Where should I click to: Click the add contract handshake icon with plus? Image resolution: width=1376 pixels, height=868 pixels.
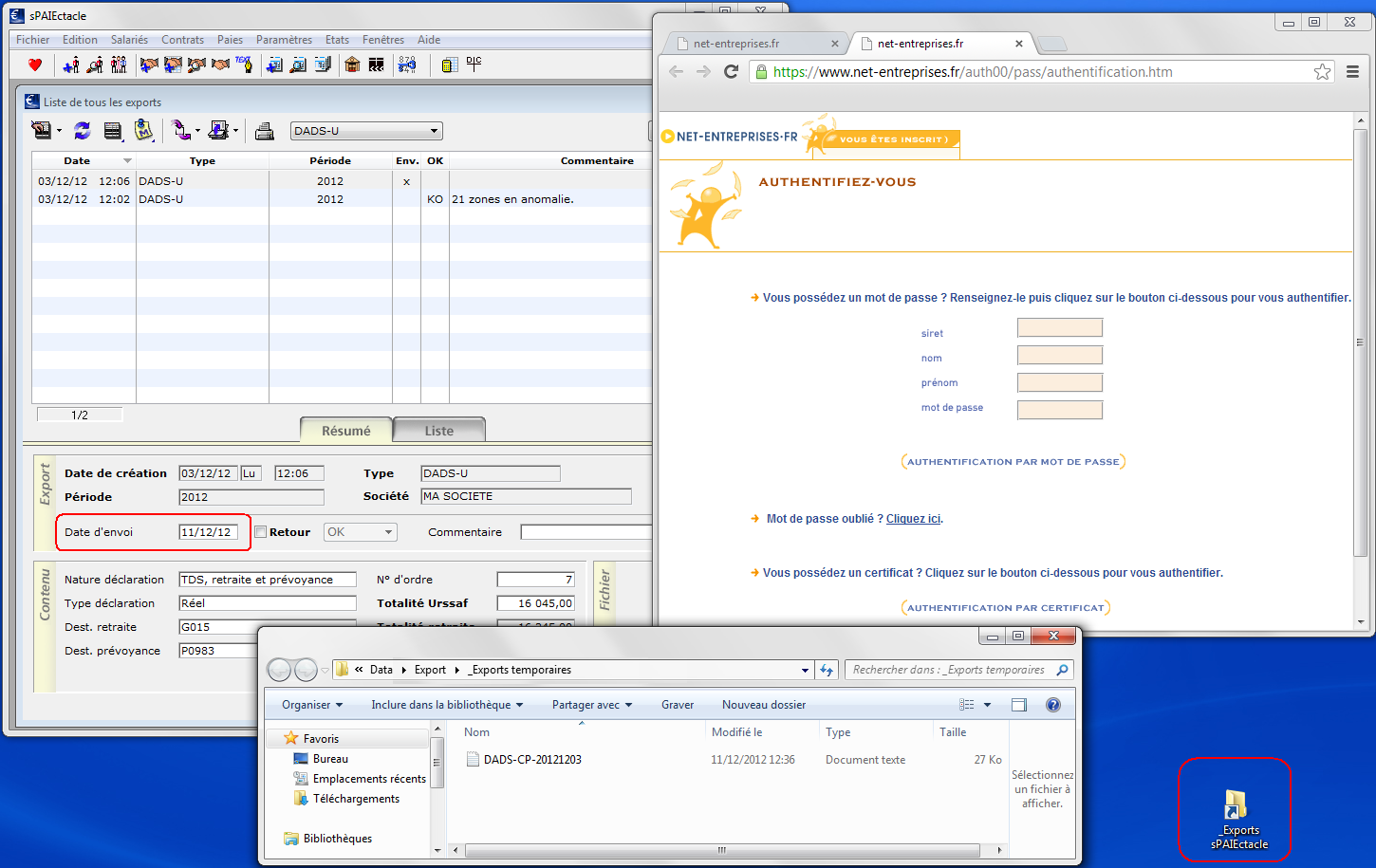click(149, 65)
